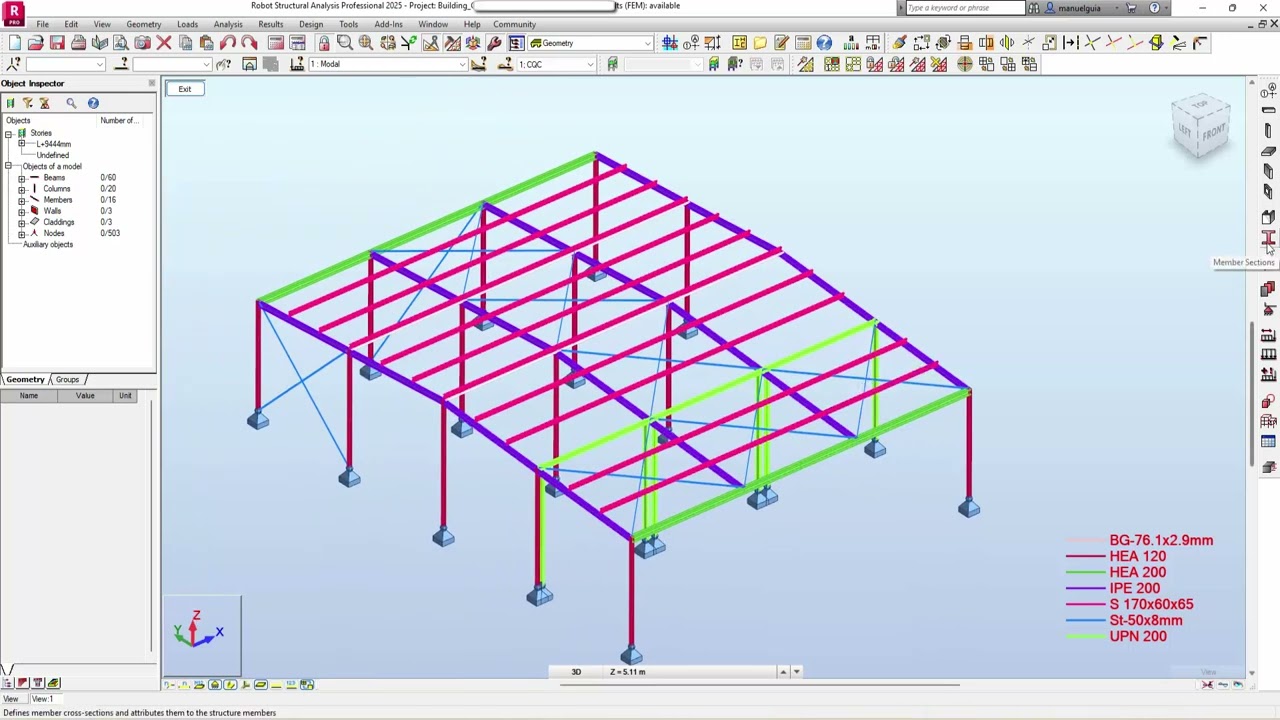Click the help icon in Object Inspector
This screenshot has height=720, width=1280.
pyautogui.click(x=93, y=103)
